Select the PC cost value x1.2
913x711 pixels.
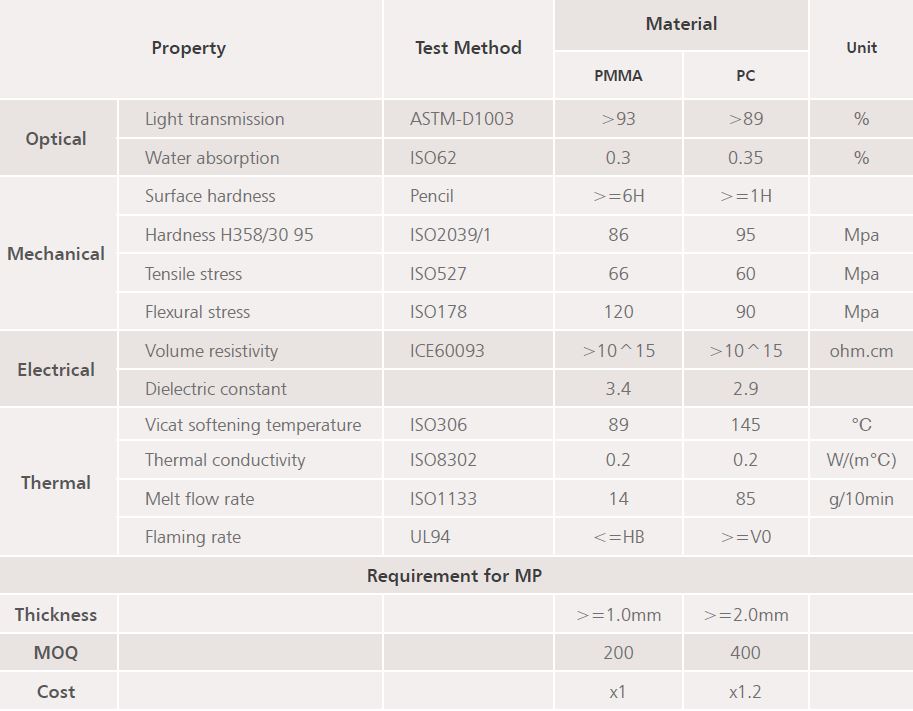click(x=745, y=692)
